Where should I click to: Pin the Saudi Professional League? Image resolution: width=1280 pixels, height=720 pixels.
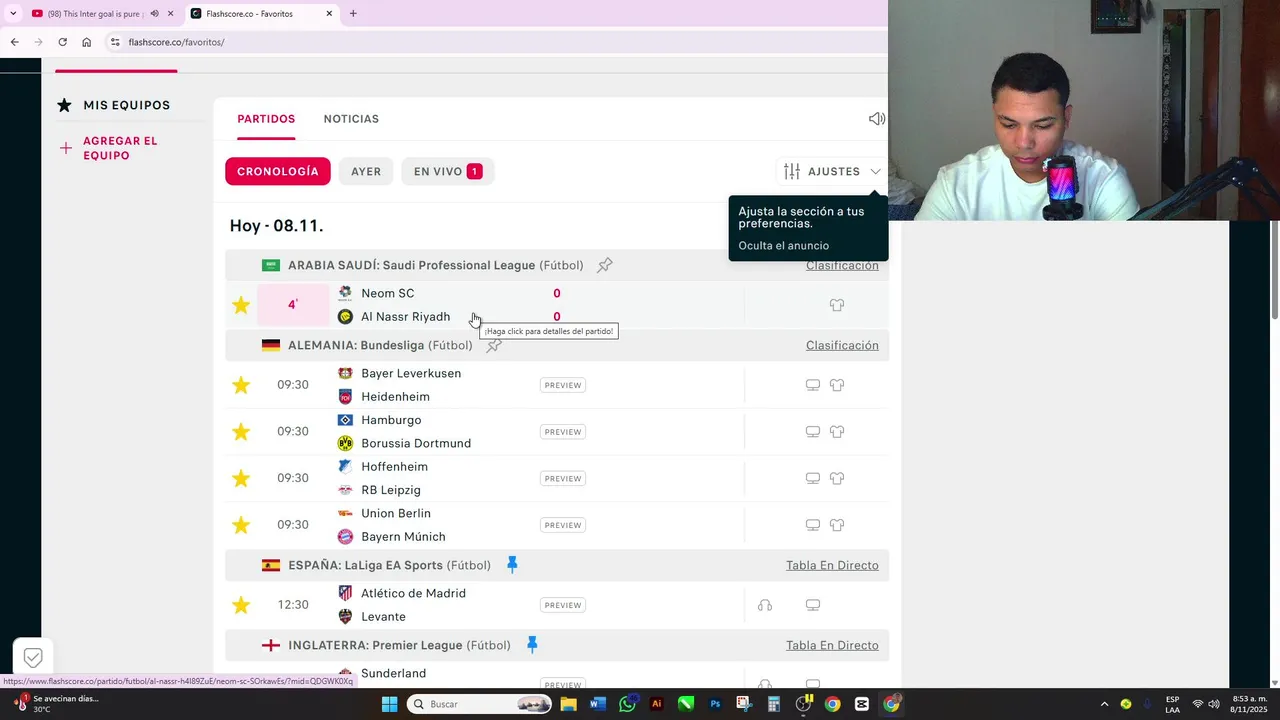click(605, 265)
